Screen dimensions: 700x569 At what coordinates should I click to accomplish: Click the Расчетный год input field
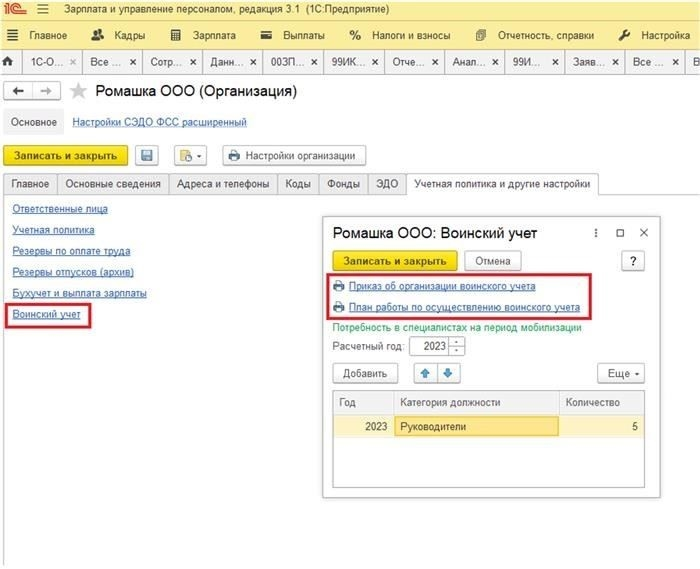[x=429, y=346]
